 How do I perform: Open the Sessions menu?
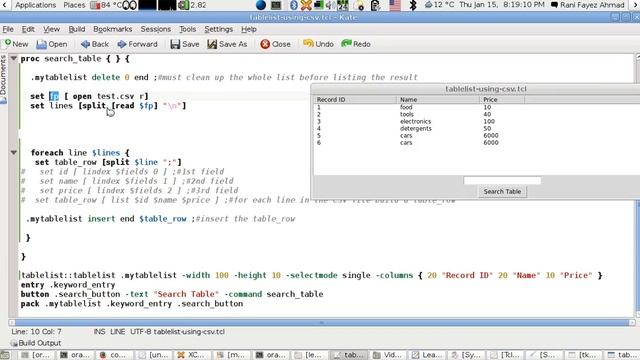pos(156,29)
